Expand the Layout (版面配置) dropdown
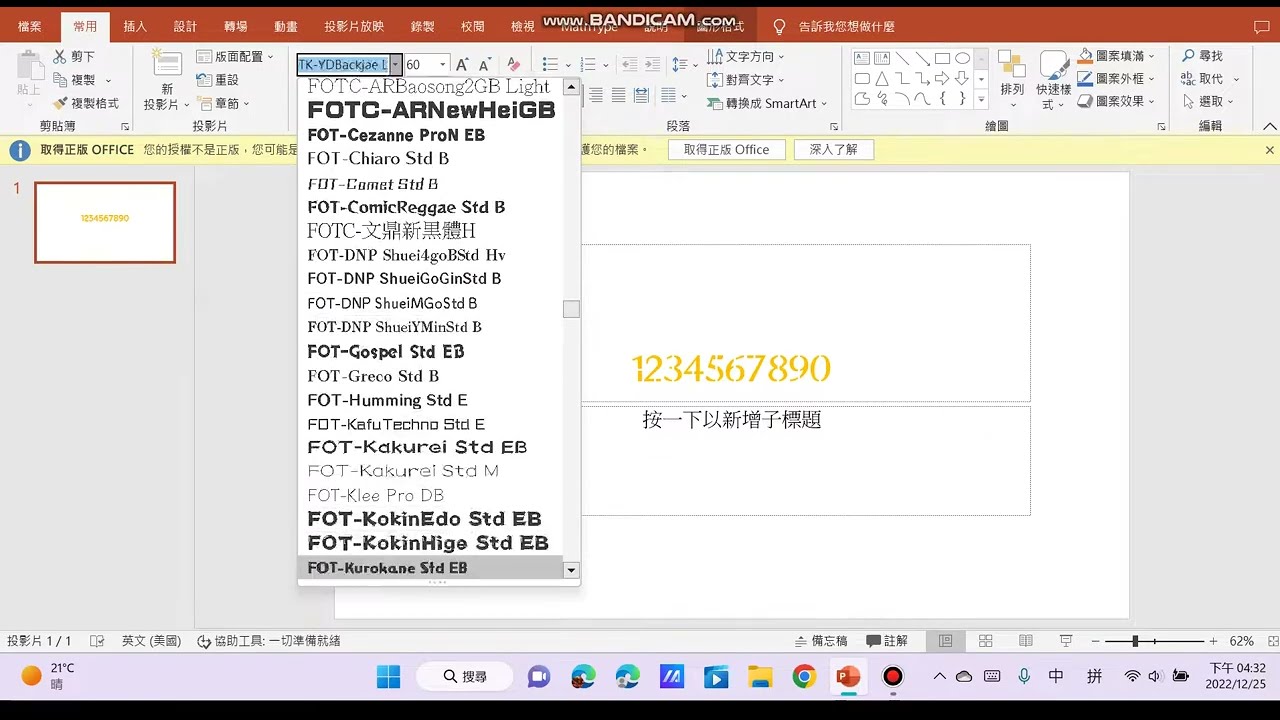 (x=271, y=57)
